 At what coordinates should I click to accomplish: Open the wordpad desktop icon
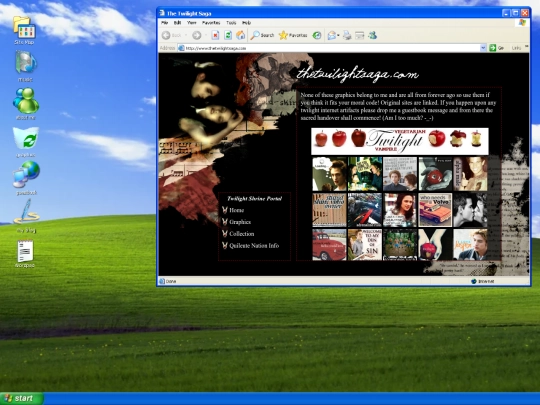pyautogui.click(x=25, y=254)
